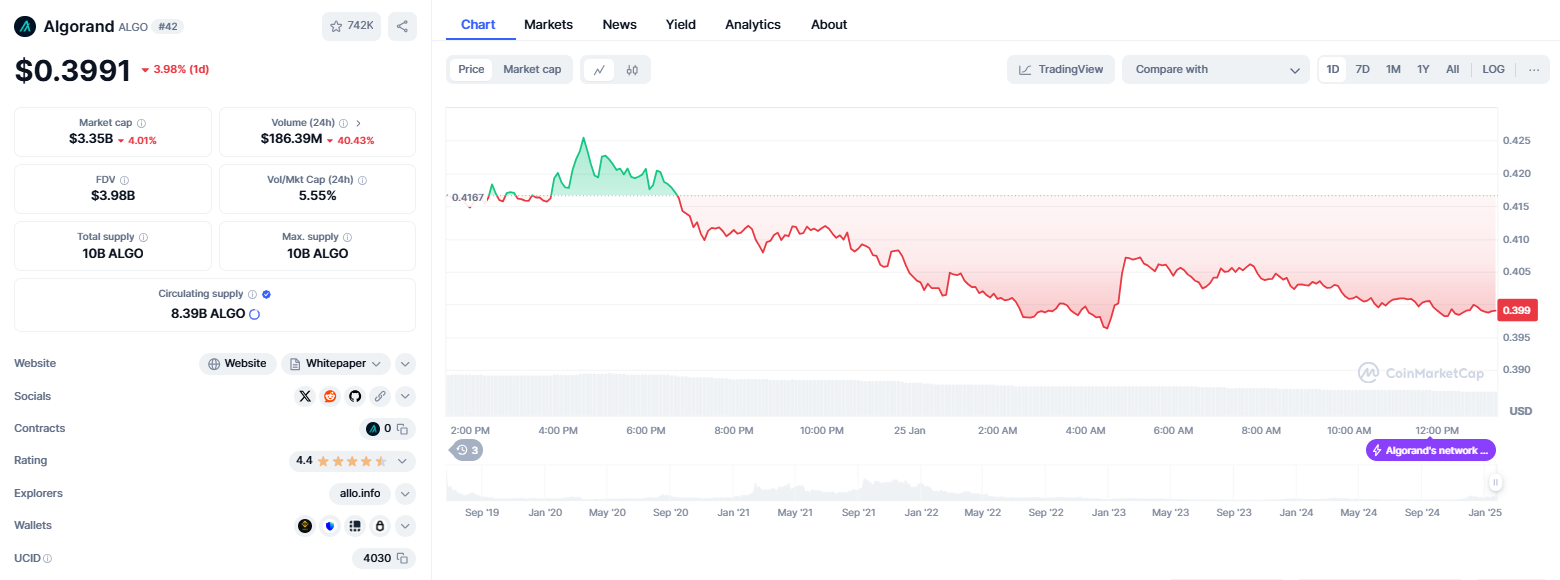
Task: Open Algorand's GitHub social link
Action: pyautogui.click(x=354, y=396)
